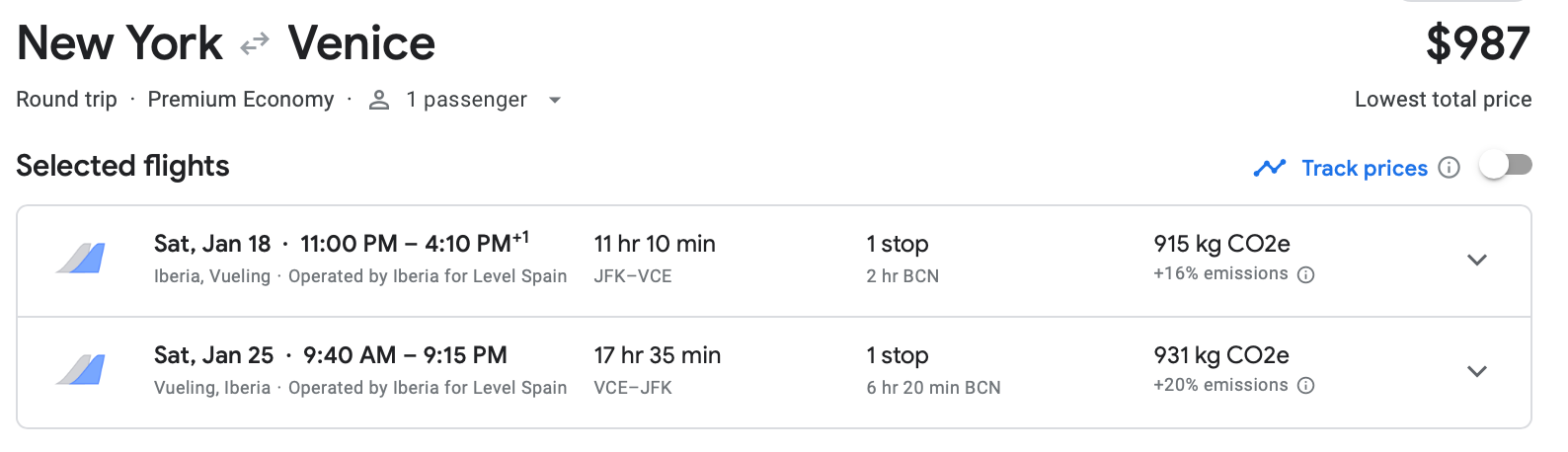Open the passenger count dropdown arrow
The image size is (1568, 452).
(555, 100)
